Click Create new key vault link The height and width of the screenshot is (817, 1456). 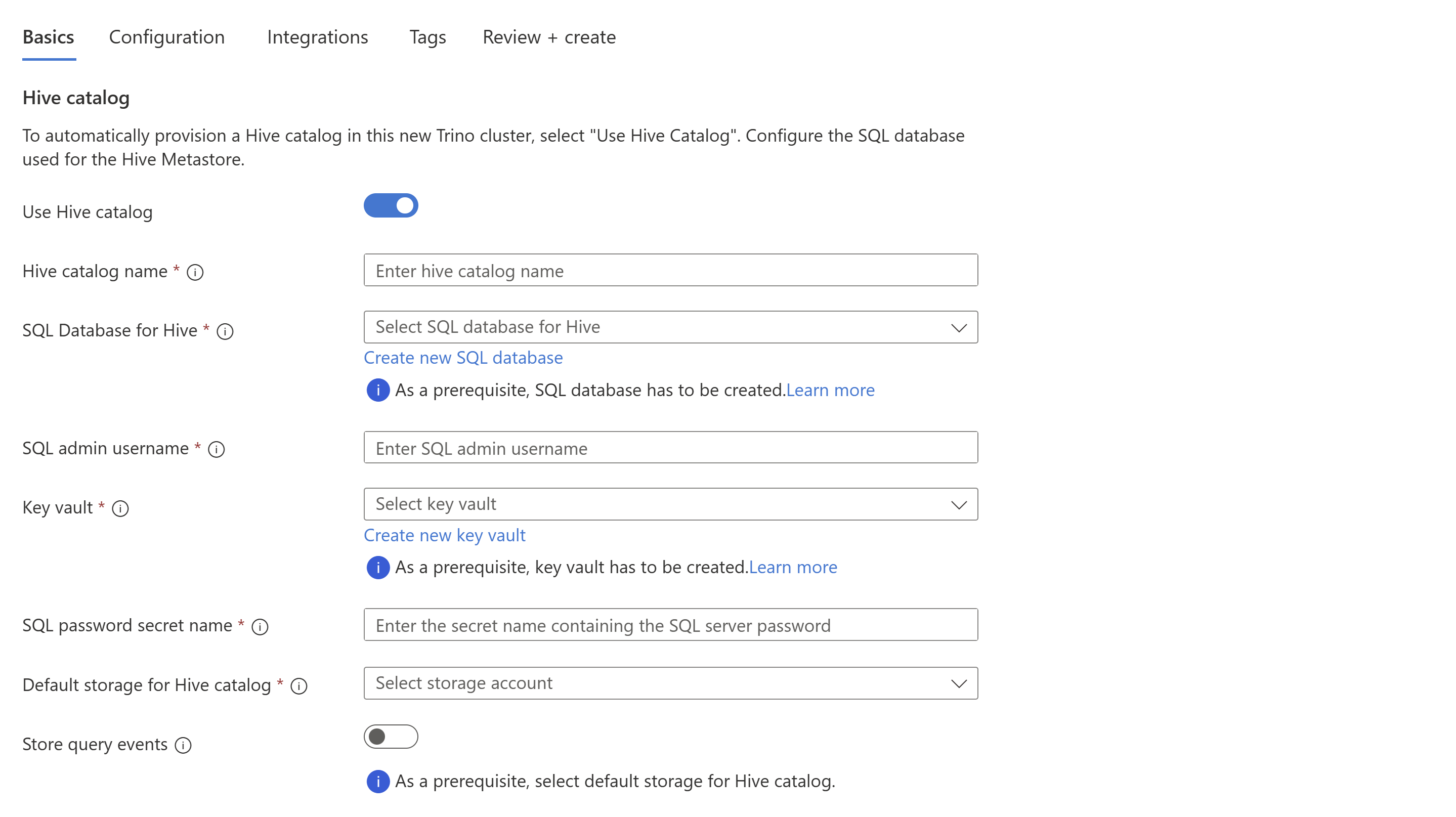444,534
